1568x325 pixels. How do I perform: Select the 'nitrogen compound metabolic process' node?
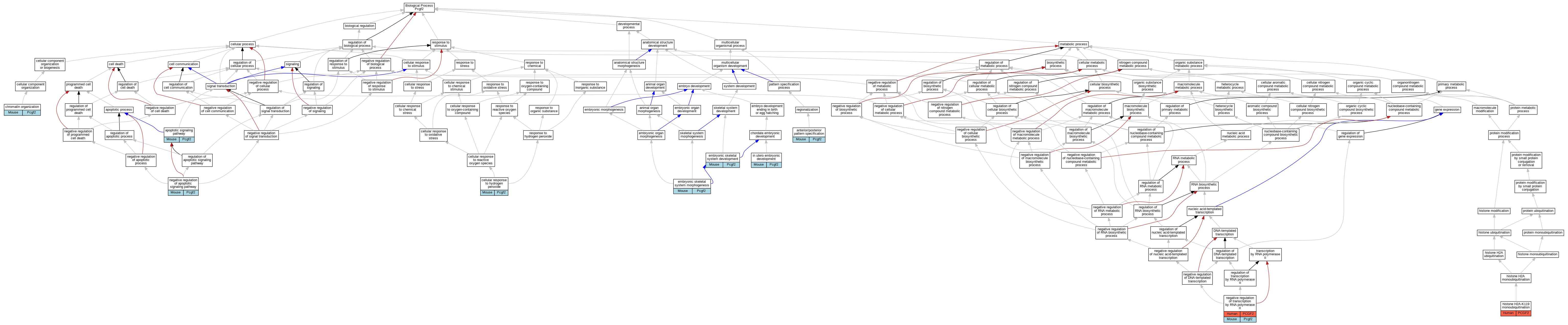(x=1133, y=64)
